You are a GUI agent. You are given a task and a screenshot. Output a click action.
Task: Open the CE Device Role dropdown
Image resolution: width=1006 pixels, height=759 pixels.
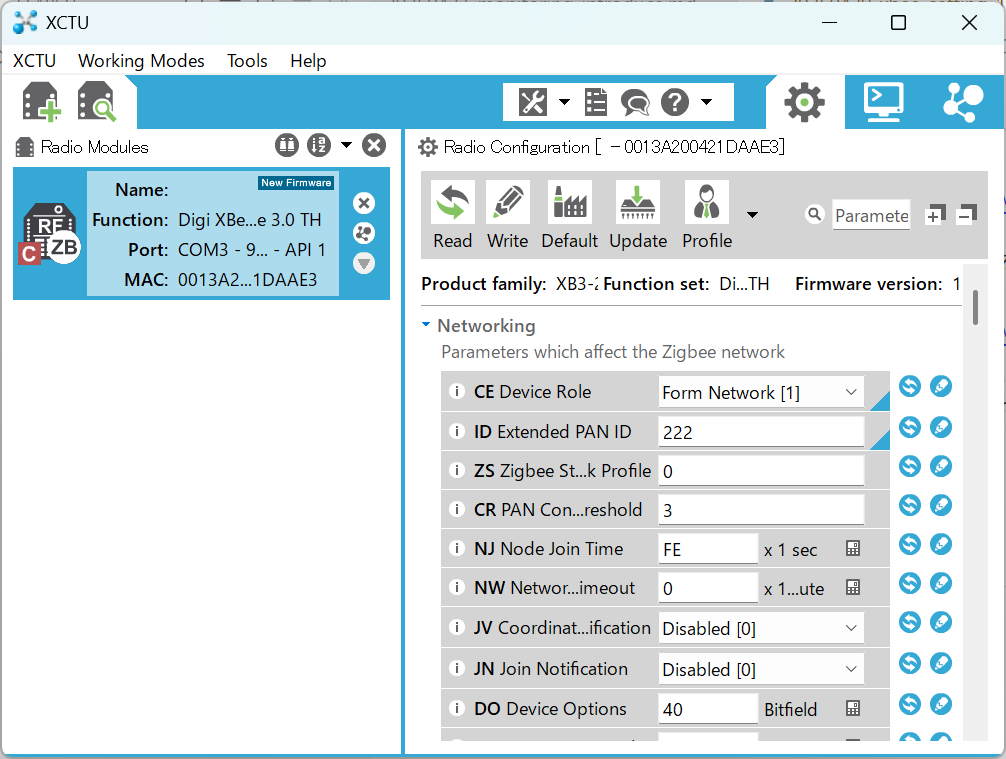tap(761, 392)
